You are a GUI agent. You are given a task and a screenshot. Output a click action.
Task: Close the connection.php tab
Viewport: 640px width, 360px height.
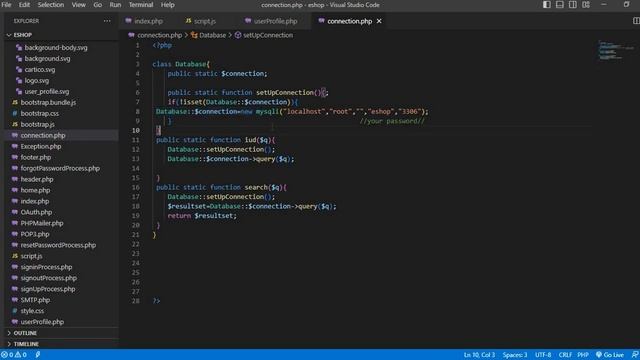click(x=379, y=21)
